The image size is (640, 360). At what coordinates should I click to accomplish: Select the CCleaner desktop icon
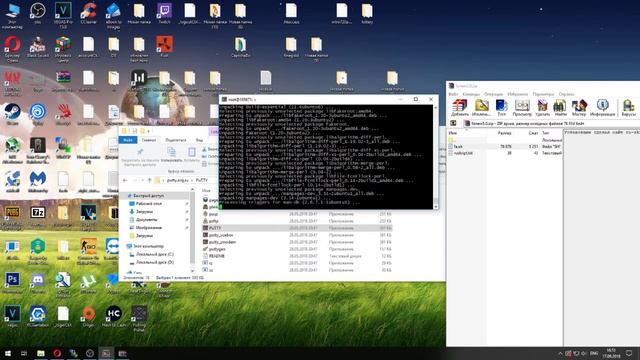click(x=88, y=13)
